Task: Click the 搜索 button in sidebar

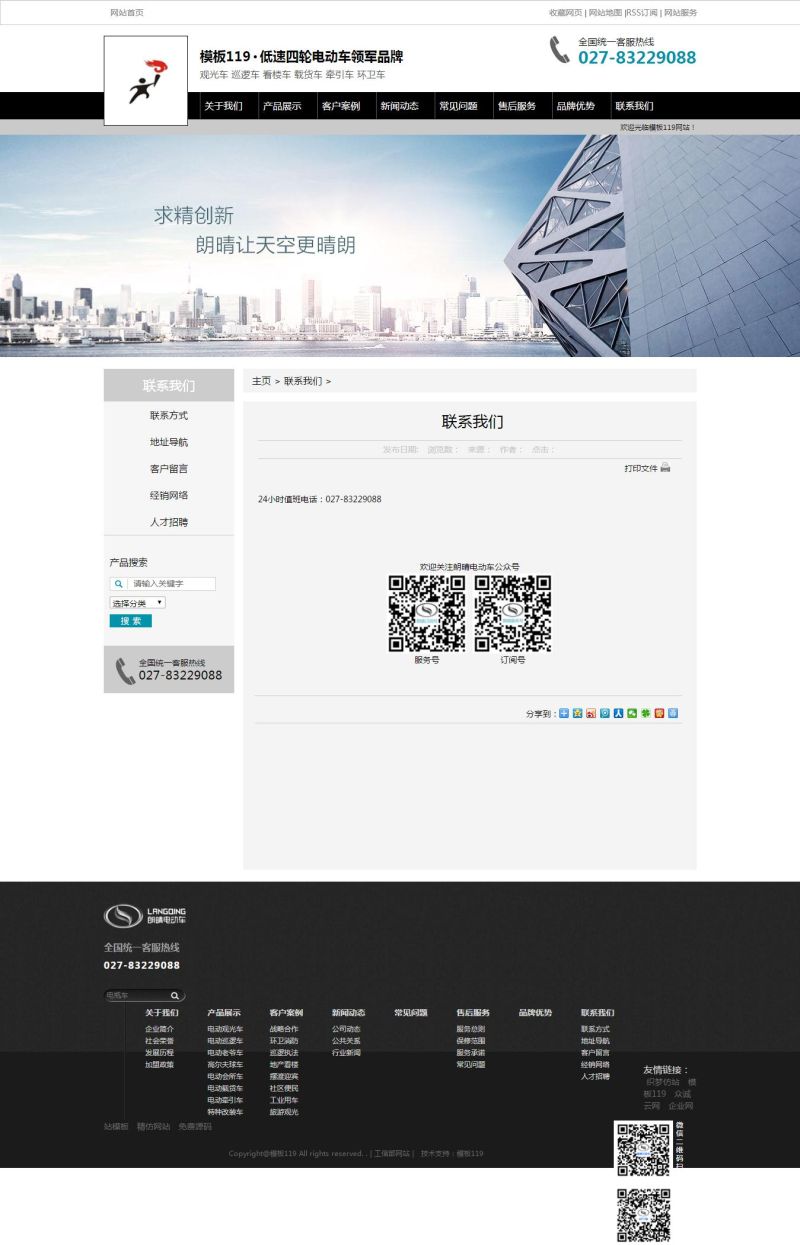Action: pos(130,621)
